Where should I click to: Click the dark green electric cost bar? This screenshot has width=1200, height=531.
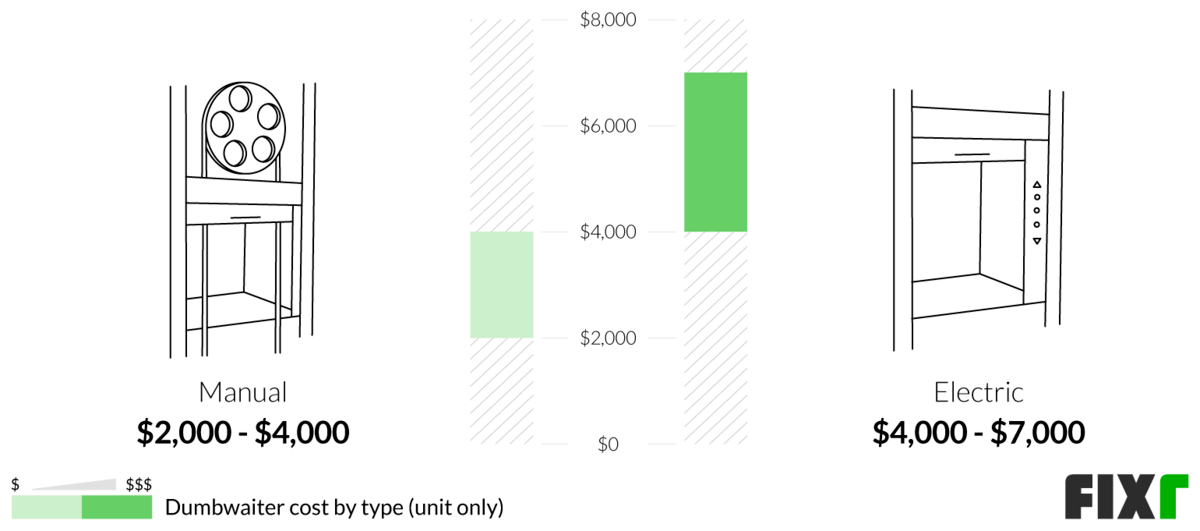point(716,152)
